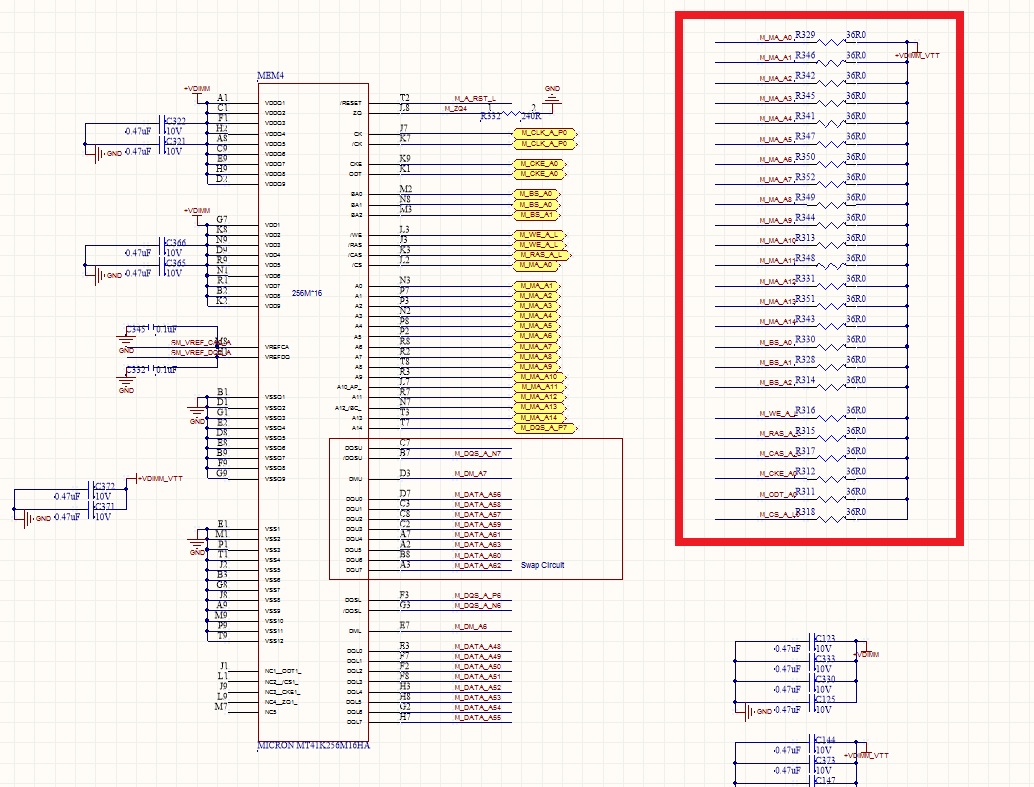Select resistor designator R331

click(x=805, y=278)
